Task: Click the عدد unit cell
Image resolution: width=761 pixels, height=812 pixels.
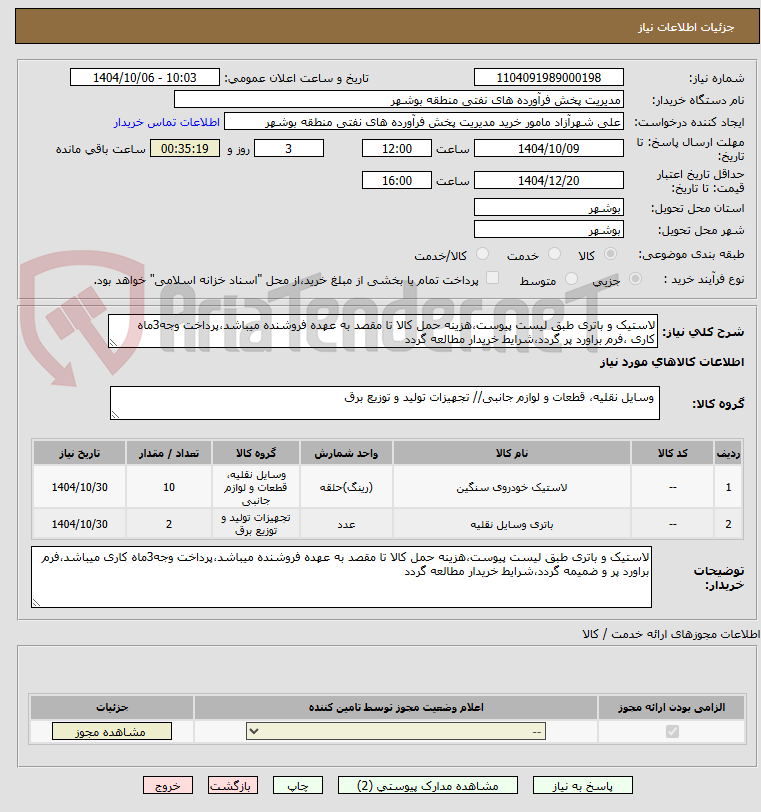Action: (346, 525)
